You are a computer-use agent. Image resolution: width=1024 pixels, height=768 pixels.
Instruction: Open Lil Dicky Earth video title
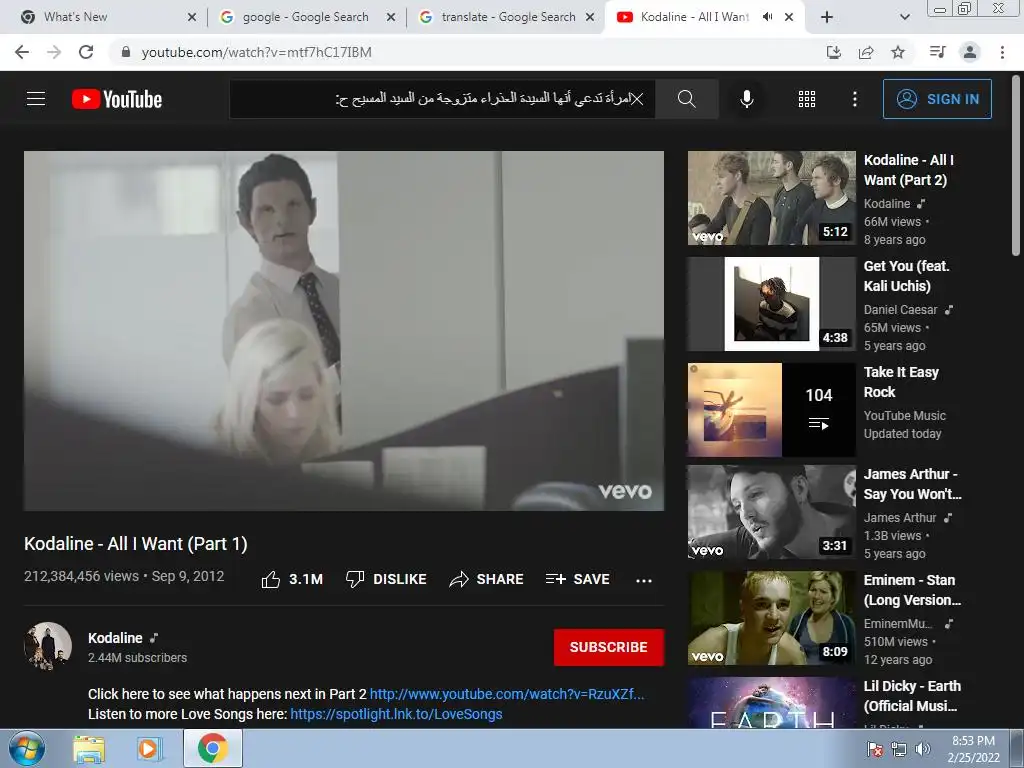point(912,696)
